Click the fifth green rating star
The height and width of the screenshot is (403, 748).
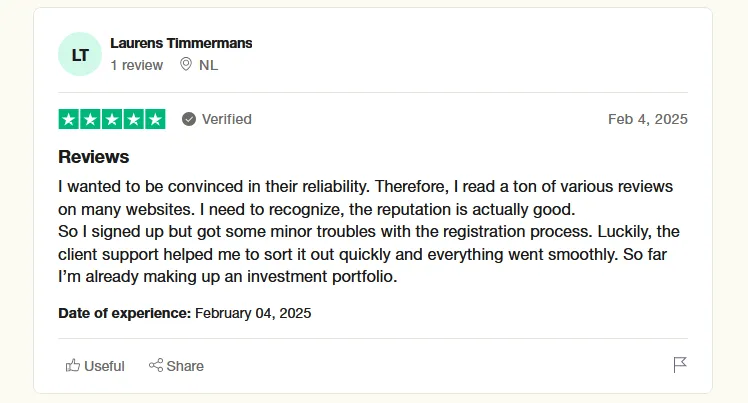(155, 119)
